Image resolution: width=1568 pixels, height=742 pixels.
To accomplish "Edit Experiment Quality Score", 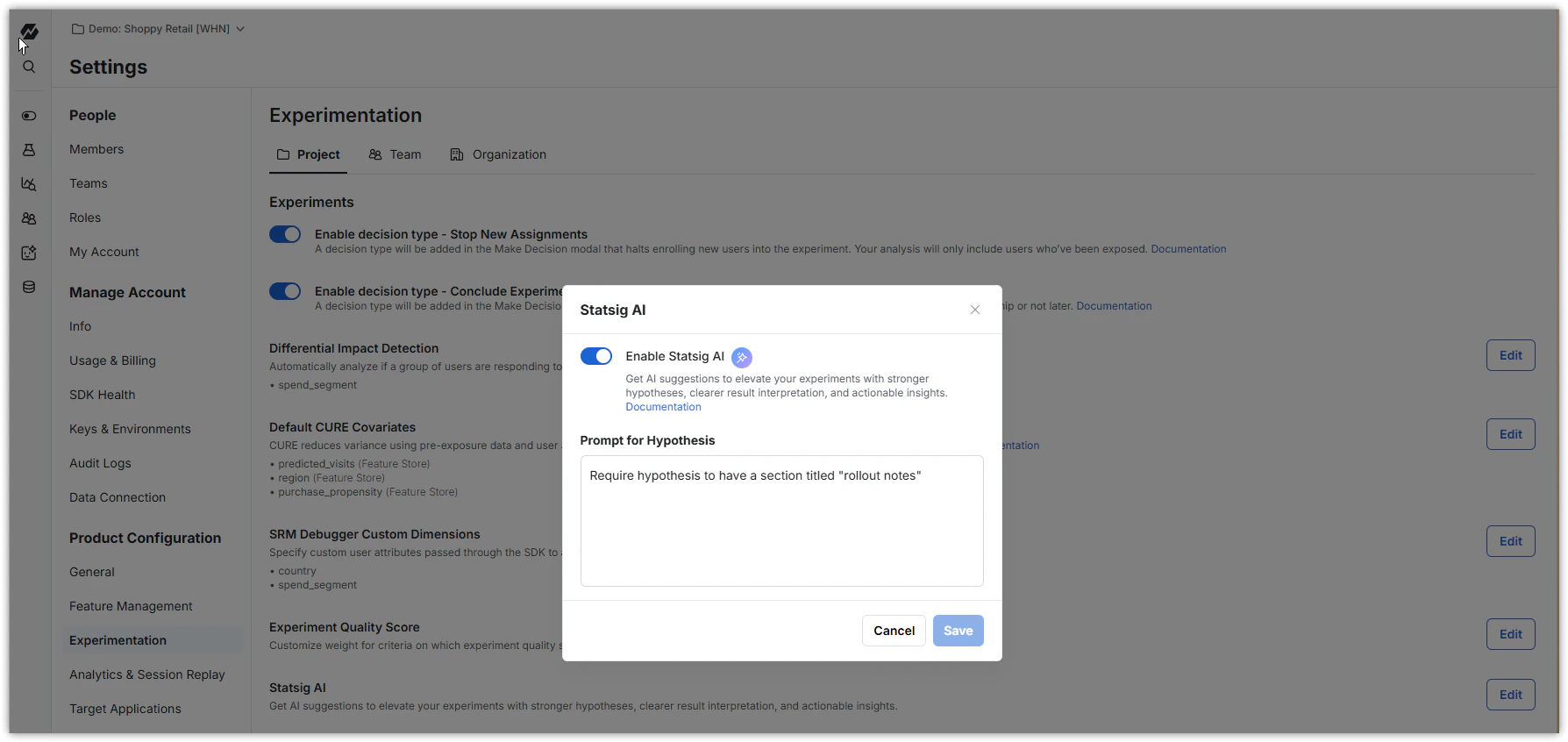I will point(1510,634).
